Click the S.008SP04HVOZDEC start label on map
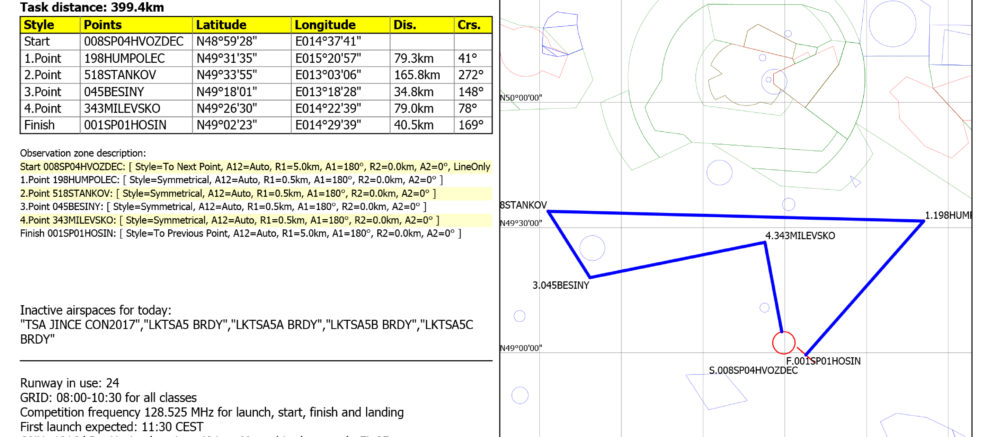996x437 pixels. tap(753, 370)
